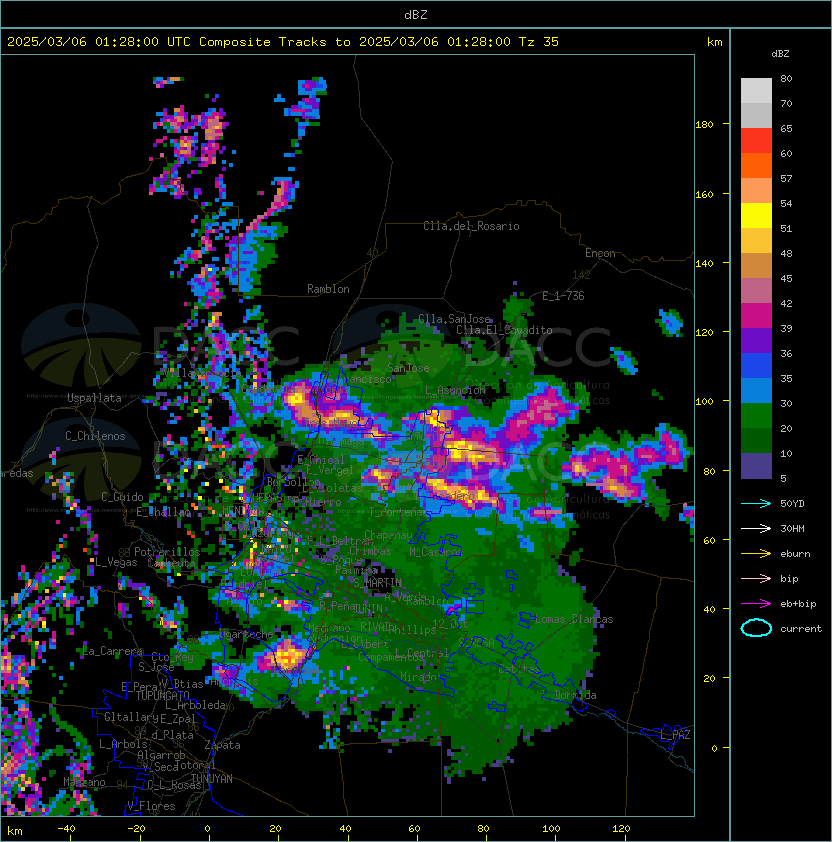Pick the green 20–30 dBZ legend band
This screenshot has height=842, width=832.
[756, 416]
